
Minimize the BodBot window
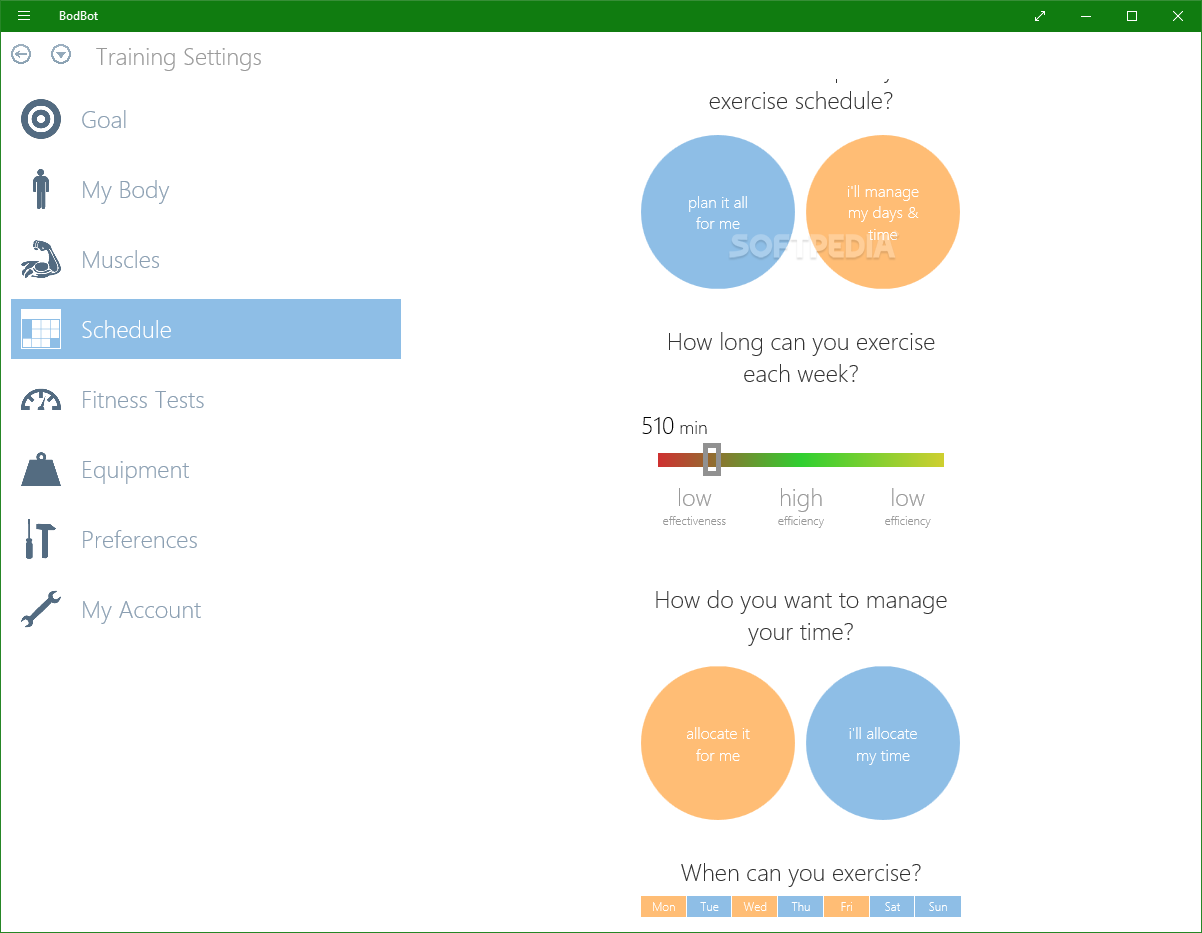pyautogui.click(x=1086, y=16)
